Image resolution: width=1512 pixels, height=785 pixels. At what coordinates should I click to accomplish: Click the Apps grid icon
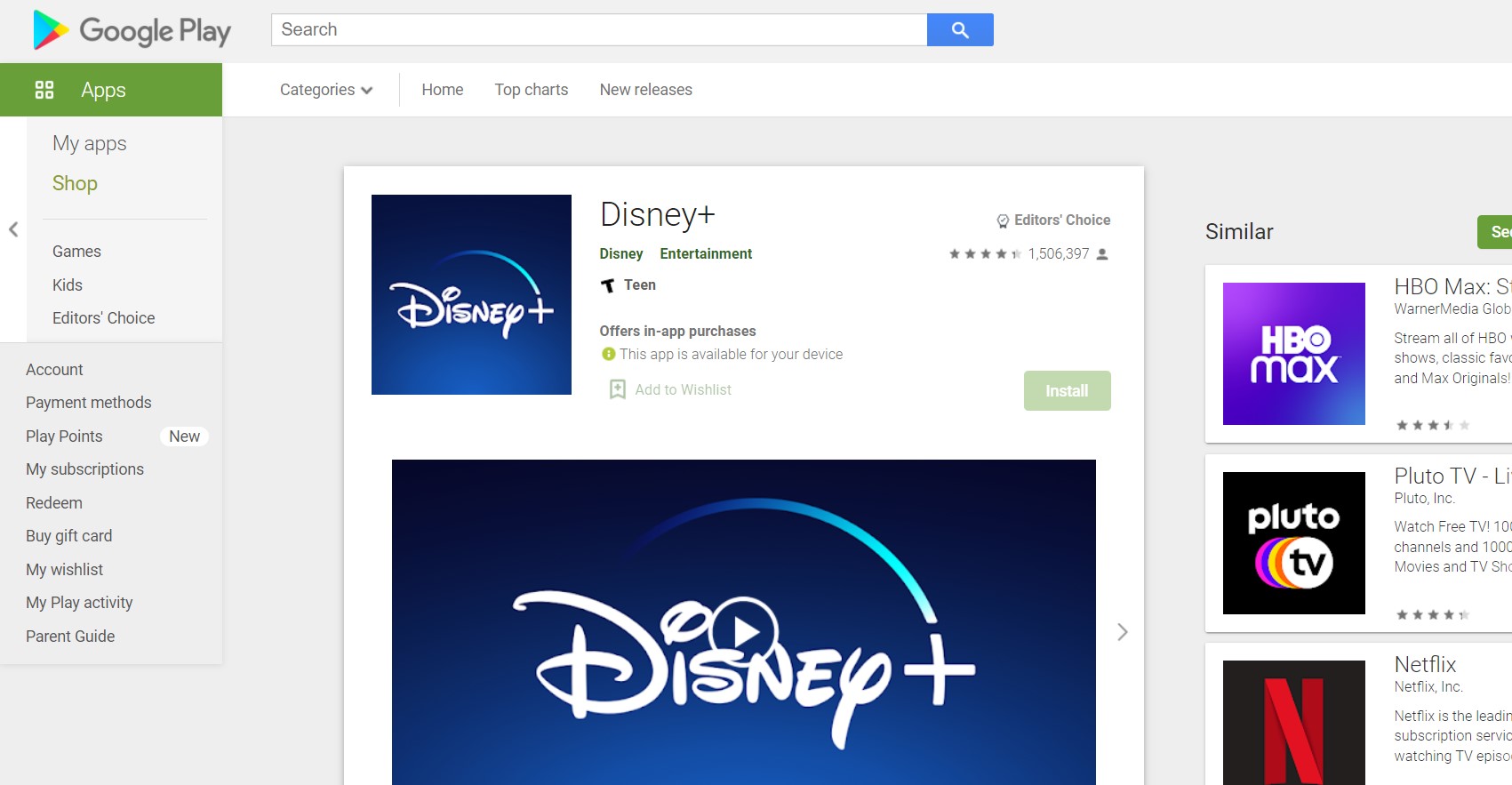point(44,90)
